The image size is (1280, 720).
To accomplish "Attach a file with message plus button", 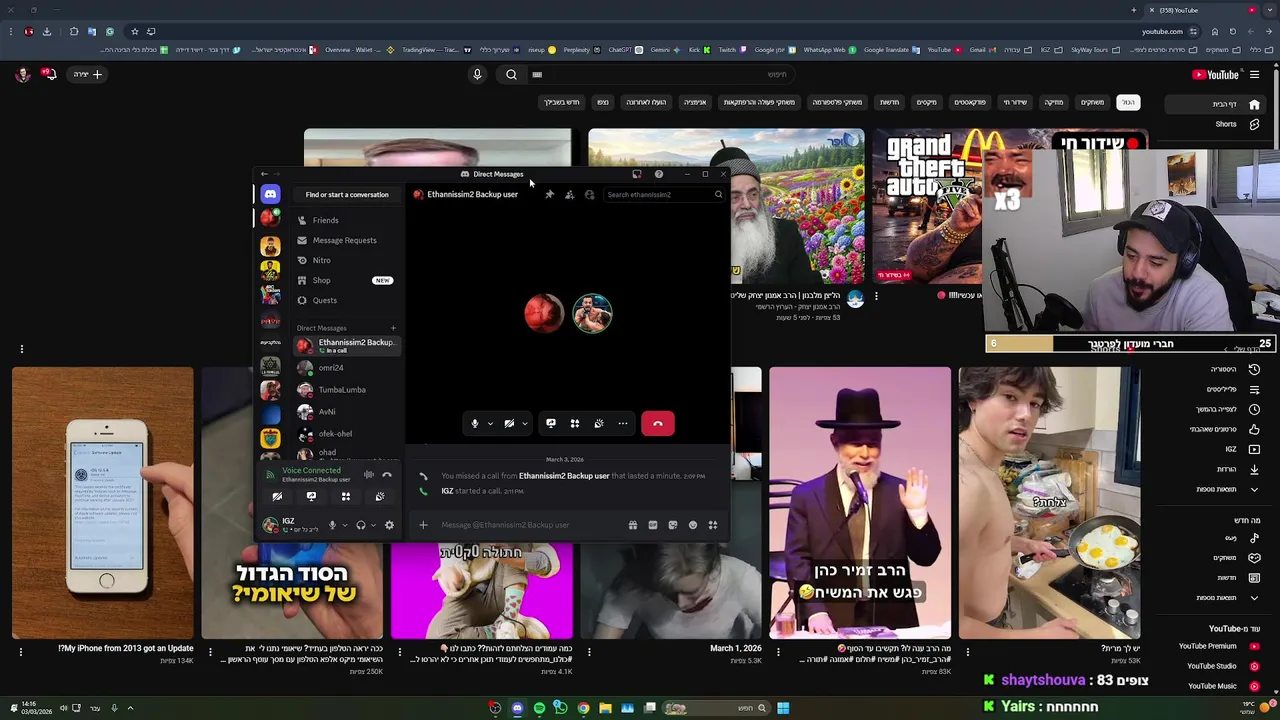I will (423, 525).
